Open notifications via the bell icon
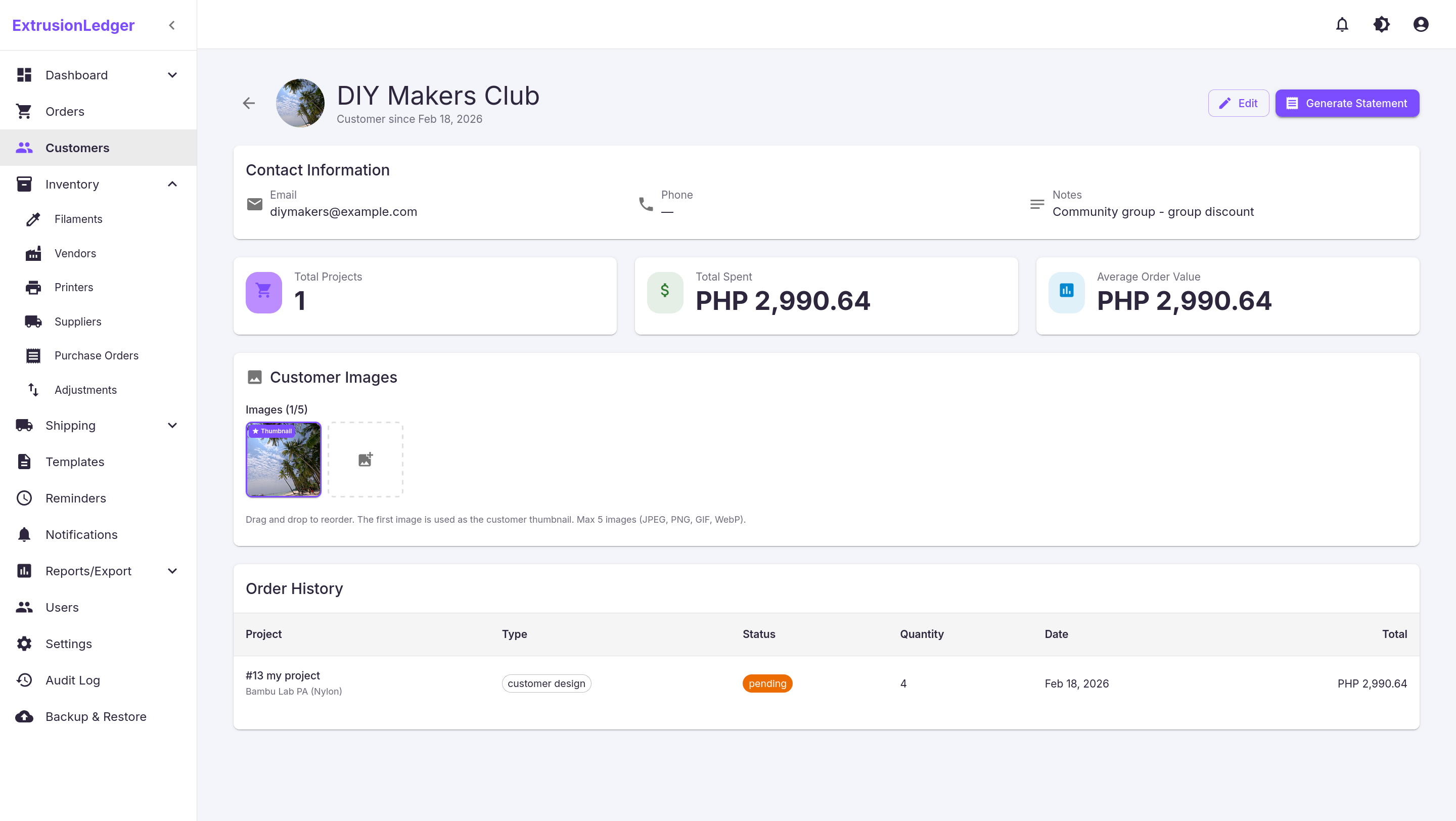 coord(1342,24)
